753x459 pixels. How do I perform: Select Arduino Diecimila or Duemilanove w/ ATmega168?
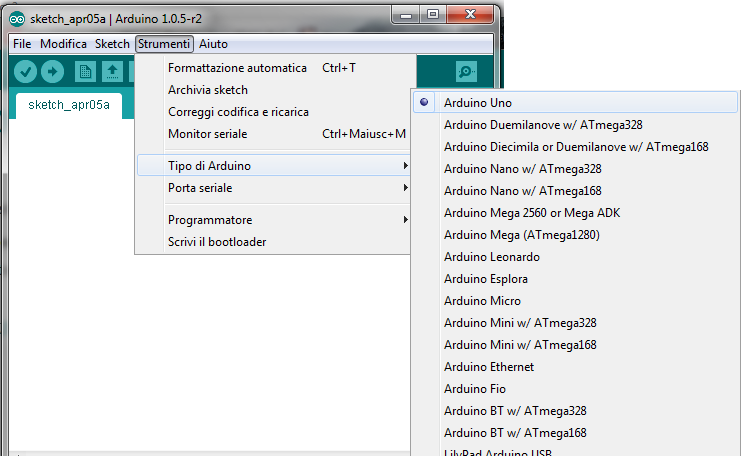tap(575, 147)
